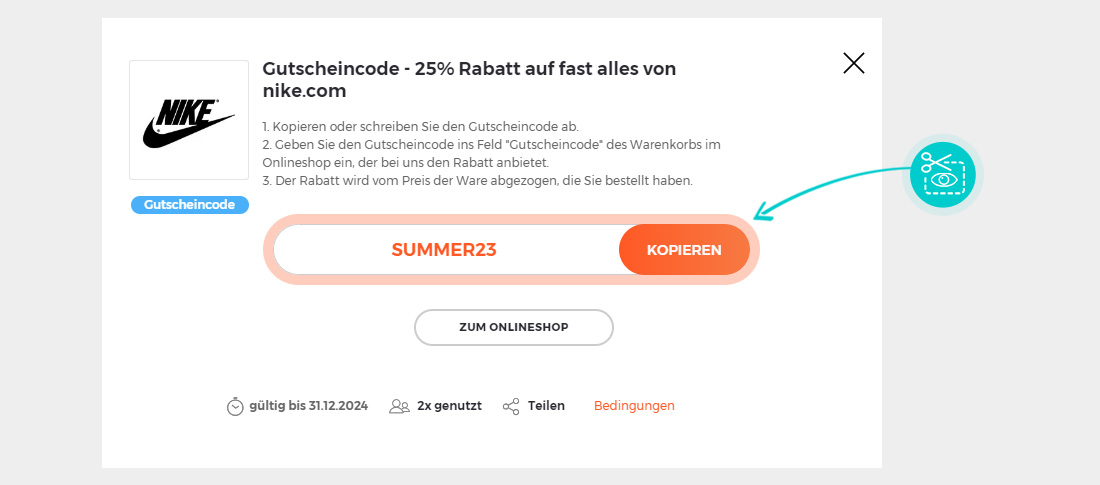Viewport: 1100px width, 485px height.
Task: Click 'nike.com' in the heading
Action: pyautogui.click(x=304, y=91)
